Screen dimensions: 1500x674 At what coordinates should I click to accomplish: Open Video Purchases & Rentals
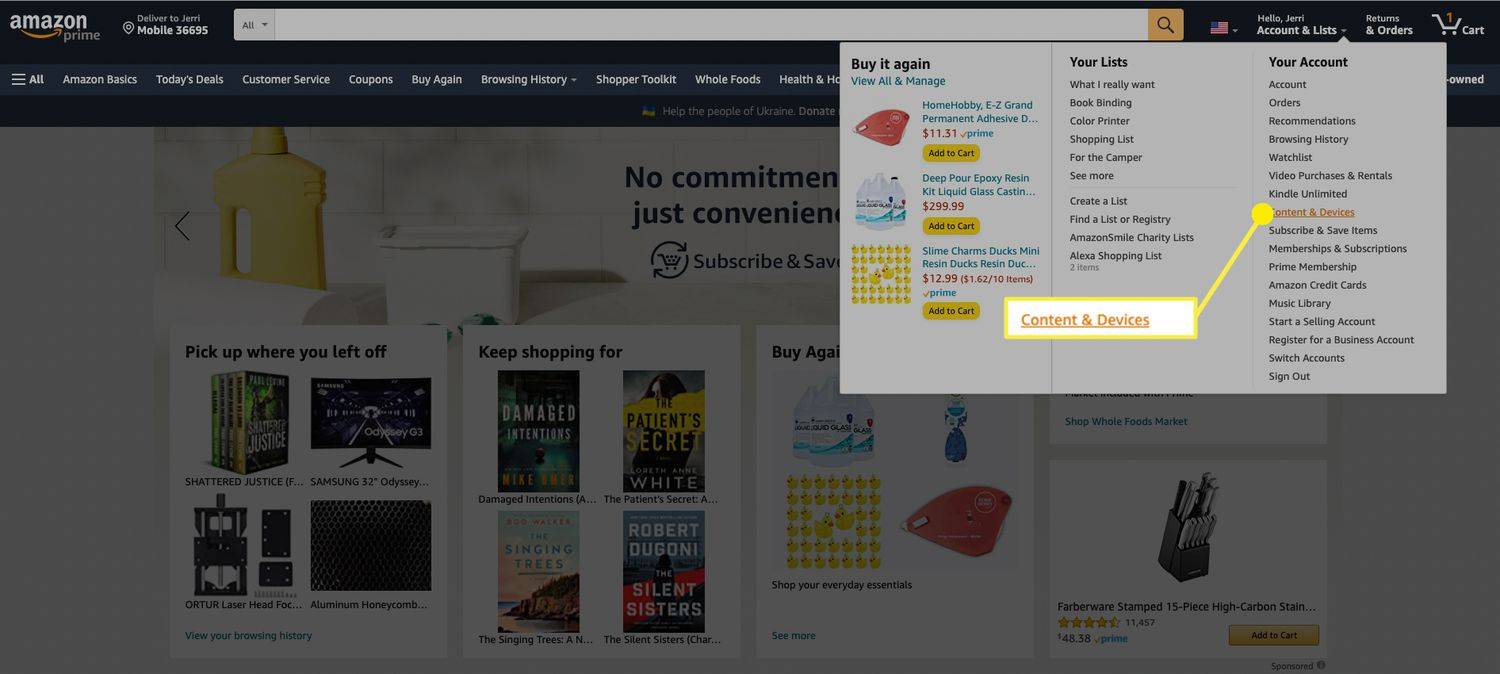pyautogui.click(x=1331, y=175)
